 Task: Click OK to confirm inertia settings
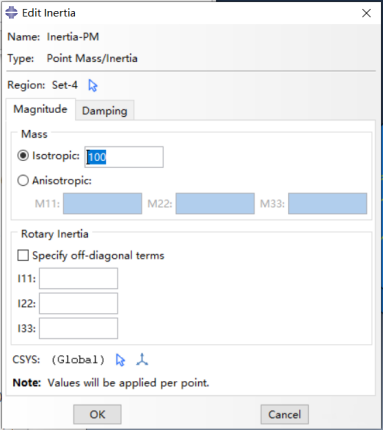point(97,414)
